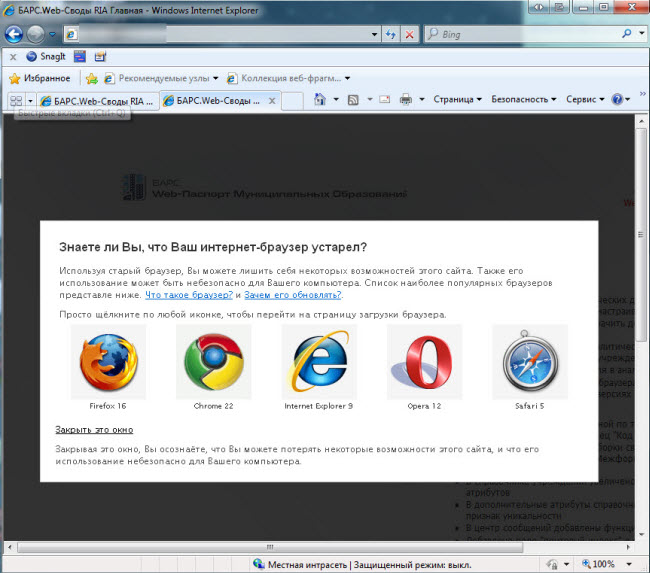Expand the zoom level dropdown arrow
This screenshot has height=573, width=650.
(629, 564)
